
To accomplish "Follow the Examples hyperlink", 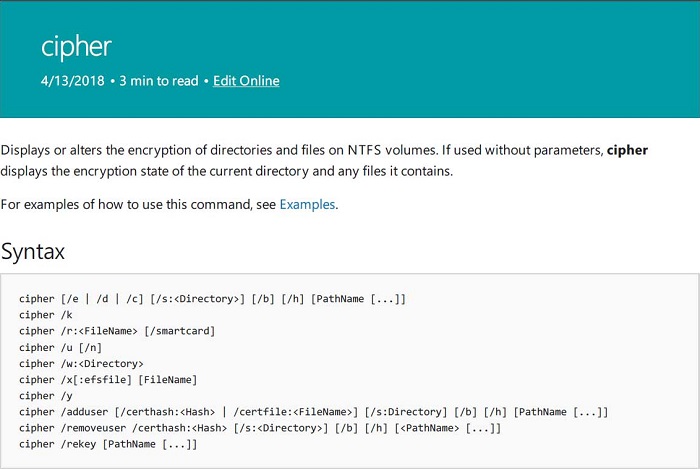I will click(x=307, y=204).
